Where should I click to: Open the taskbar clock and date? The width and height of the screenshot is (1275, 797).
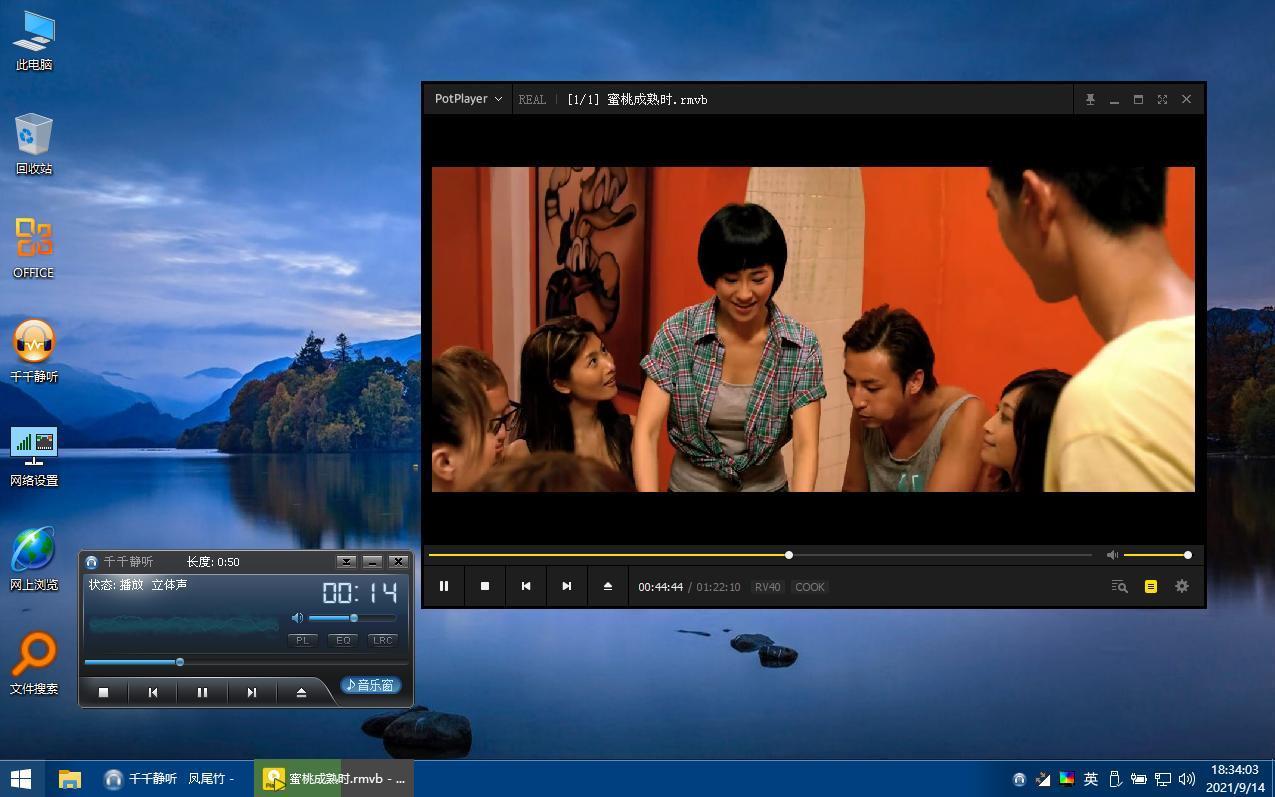point(1234,778)
